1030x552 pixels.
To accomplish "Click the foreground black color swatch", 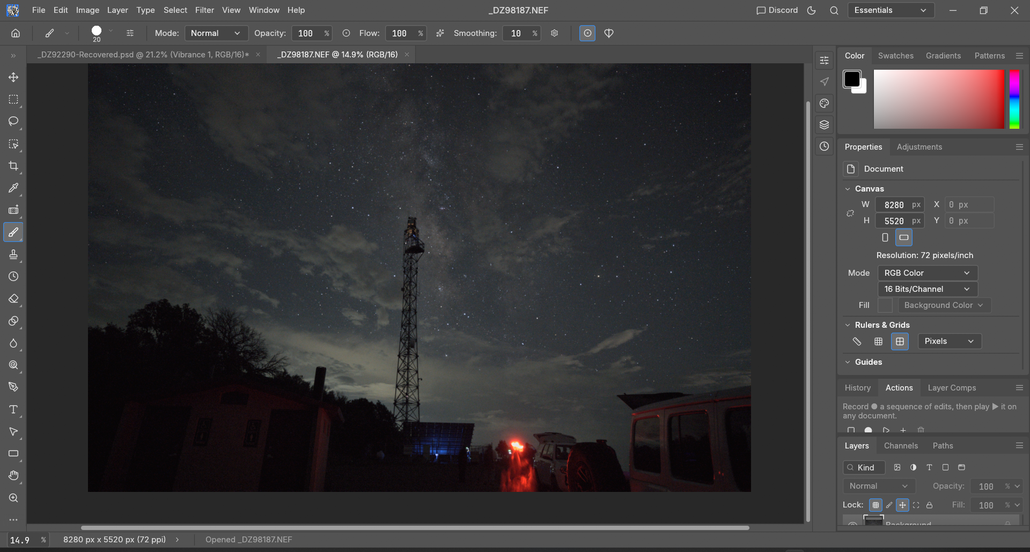I will tap(852, 79).
